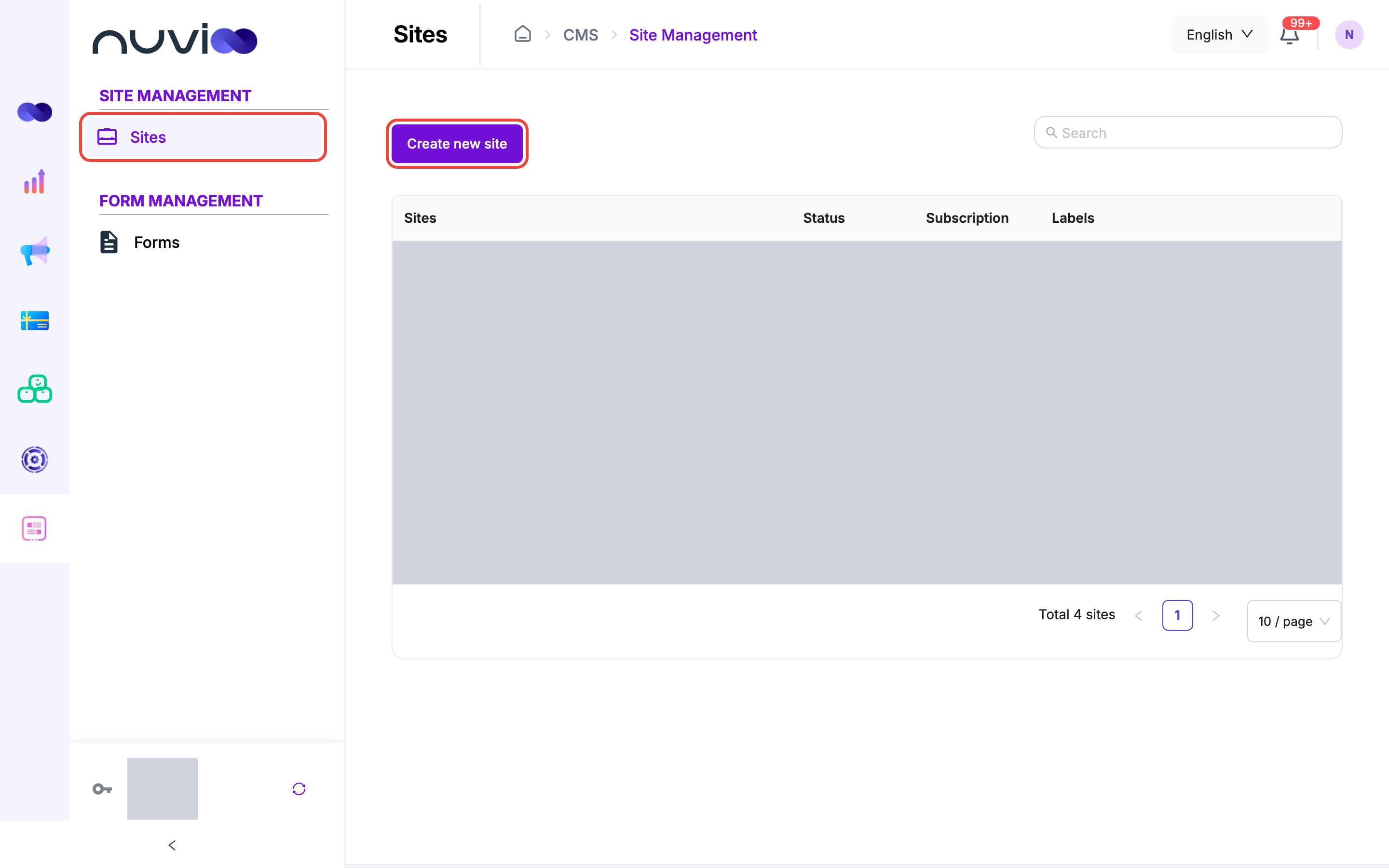Image resolution: width=1389 pixels, height=868 pixels.
Task: Collapse the sidebar with left chevron
Action: pos(172,845)
